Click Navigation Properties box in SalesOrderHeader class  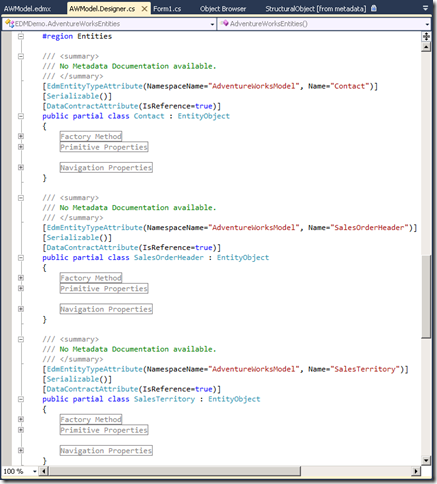[106, 309]
